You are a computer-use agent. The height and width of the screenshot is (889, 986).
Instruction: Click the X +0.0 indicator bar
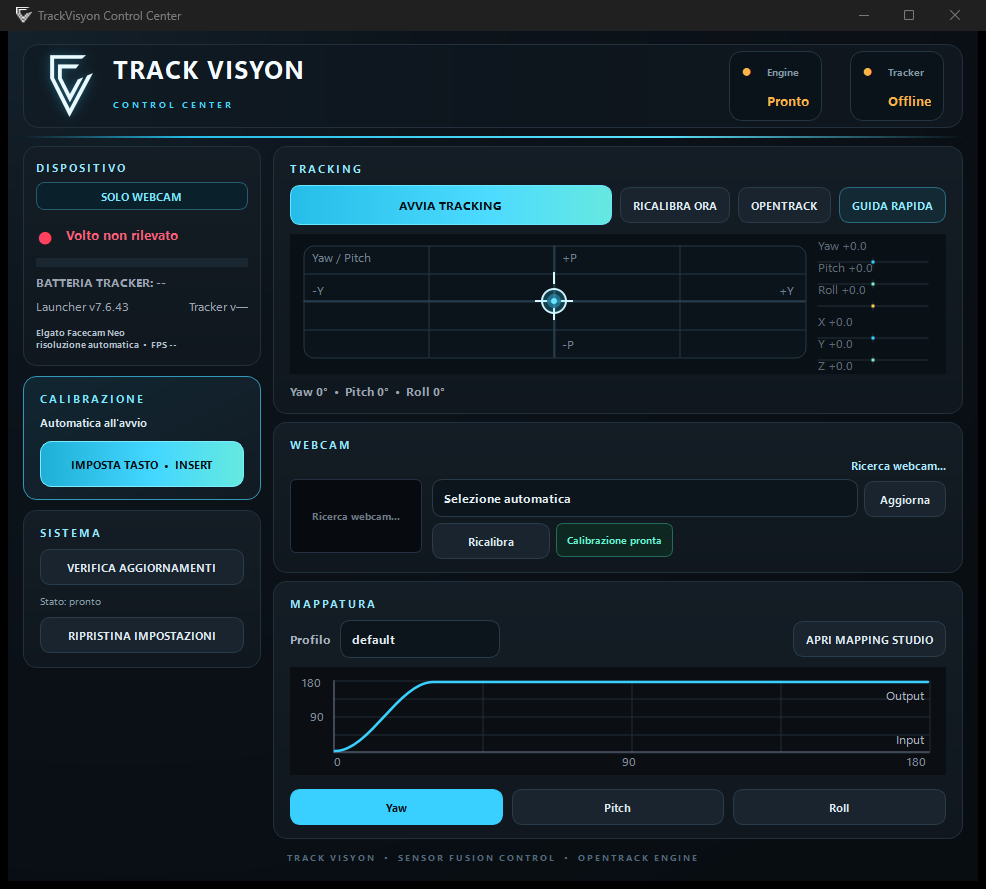tap(873, 338)
